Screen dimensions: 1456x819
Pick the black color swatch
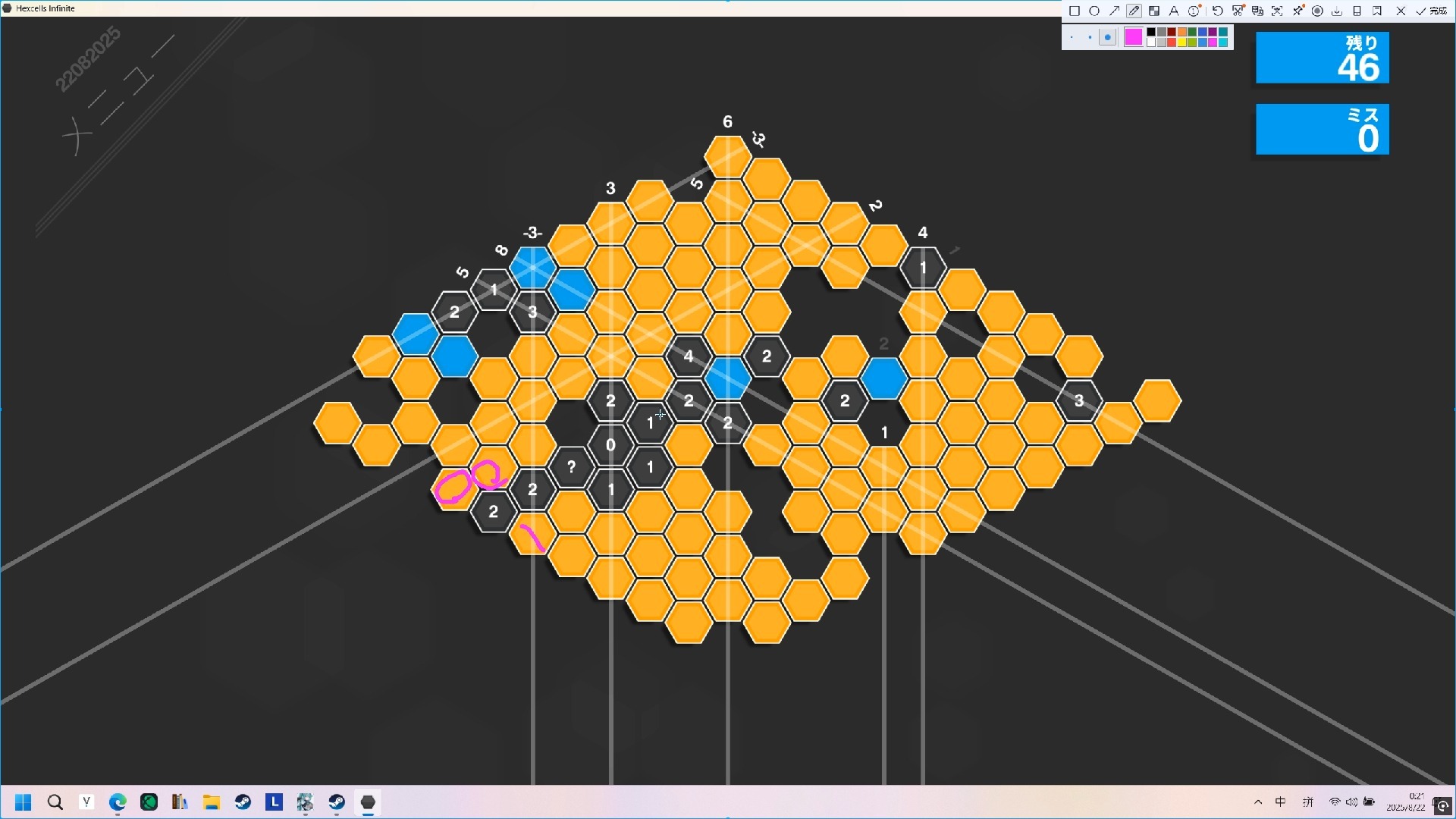click(1150, 33)
